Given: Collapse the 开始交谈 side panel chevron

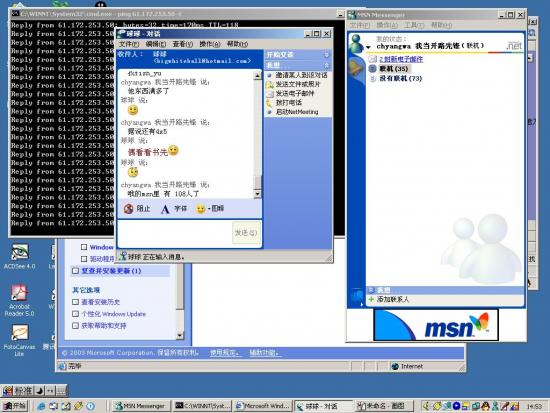Looking at the screenshot, I should pos(327,55).
